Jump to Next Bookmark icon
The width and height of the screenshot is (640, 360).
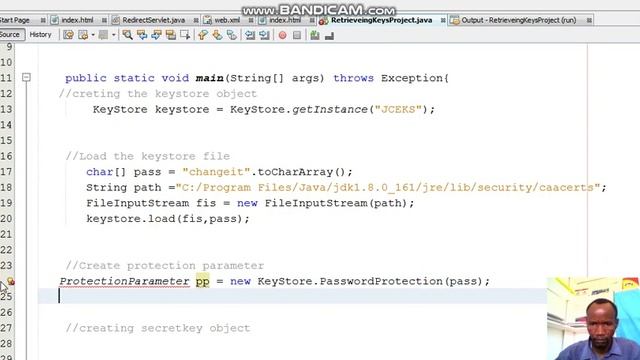(217, 35)
